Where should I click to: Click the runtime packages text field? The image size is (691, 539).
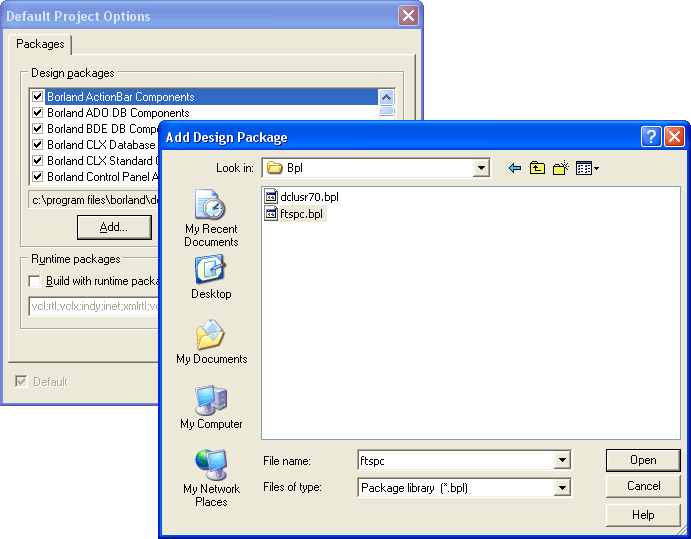pos(94,306)
